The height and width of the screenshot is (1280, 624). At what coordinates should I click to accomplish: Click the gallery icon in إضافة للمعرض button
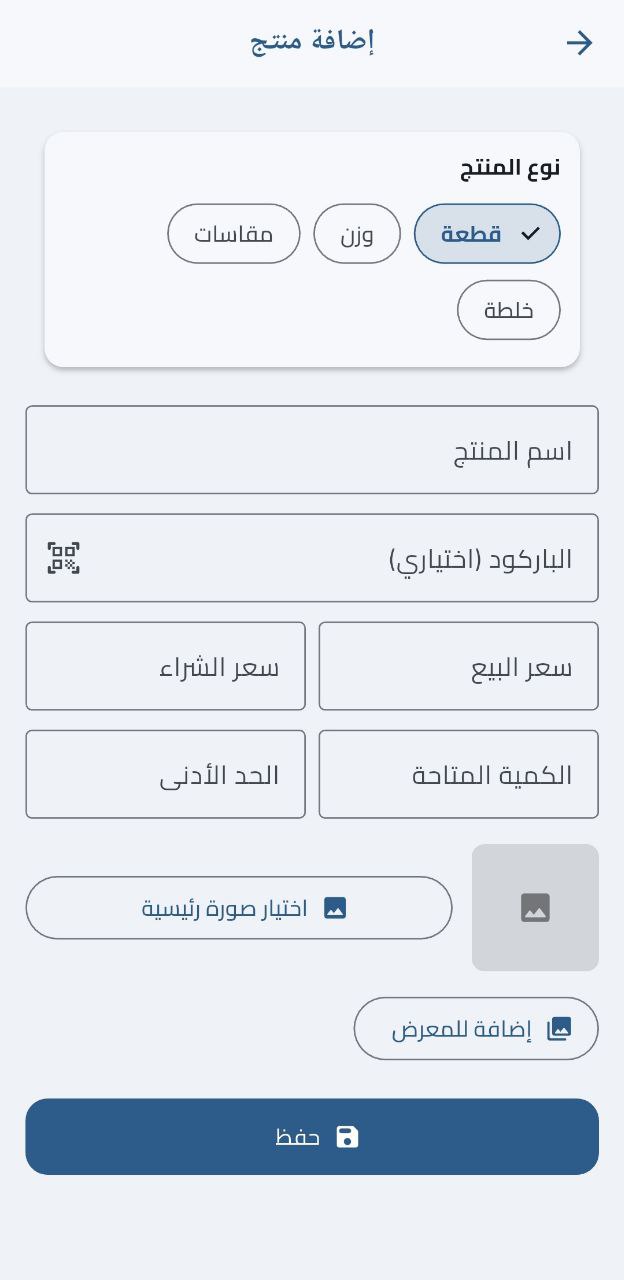coord(560,1027)
